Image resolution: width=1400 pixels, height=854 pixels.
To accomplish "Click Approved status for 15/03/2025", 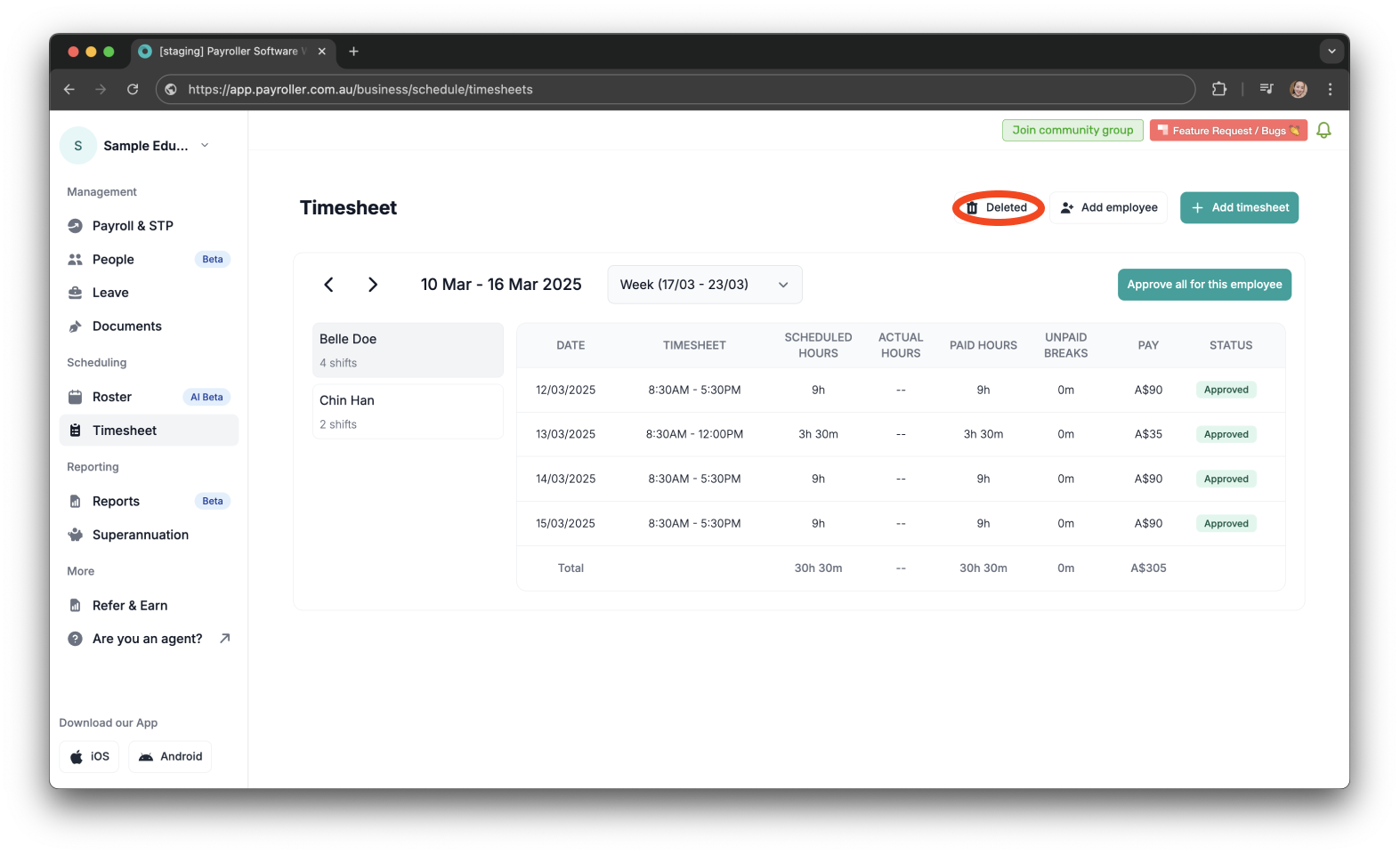I will click(1226, 524).
